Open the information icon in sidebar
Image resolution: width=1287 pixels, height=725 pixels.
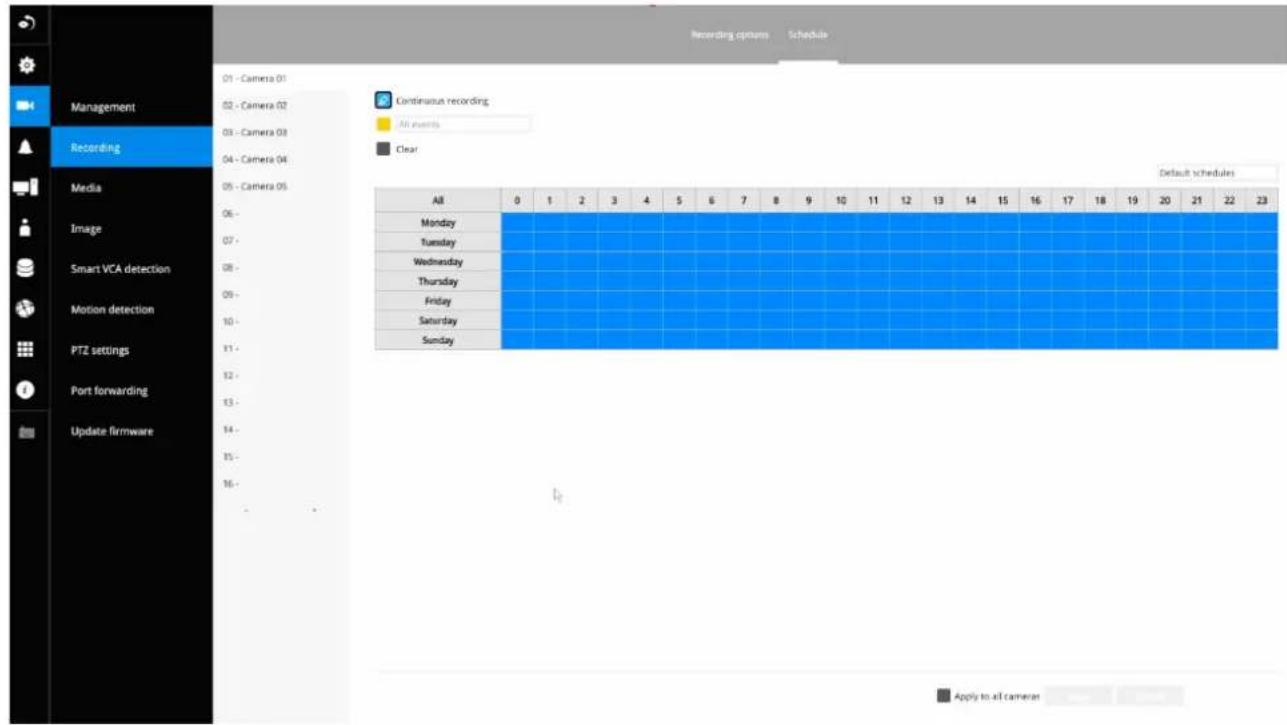tap(24, 390)
